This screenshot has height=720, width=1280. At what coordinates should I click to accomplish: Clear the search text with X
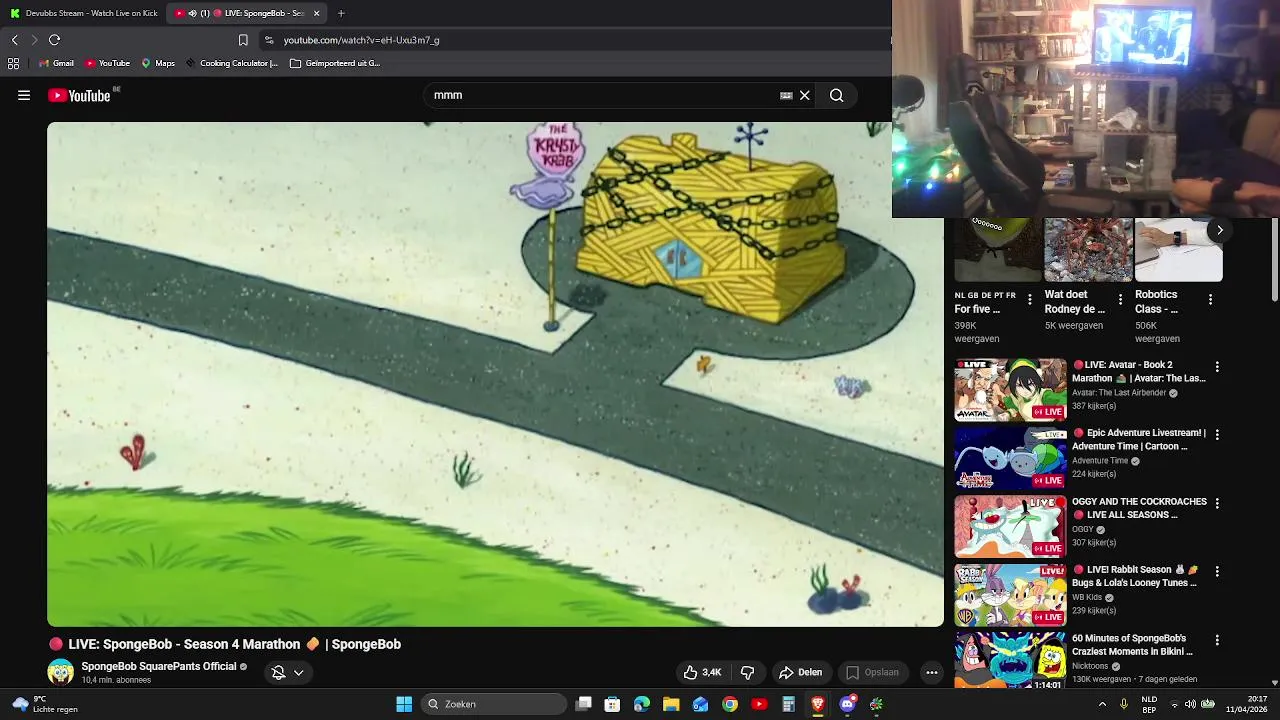click(x=805, y=95)
